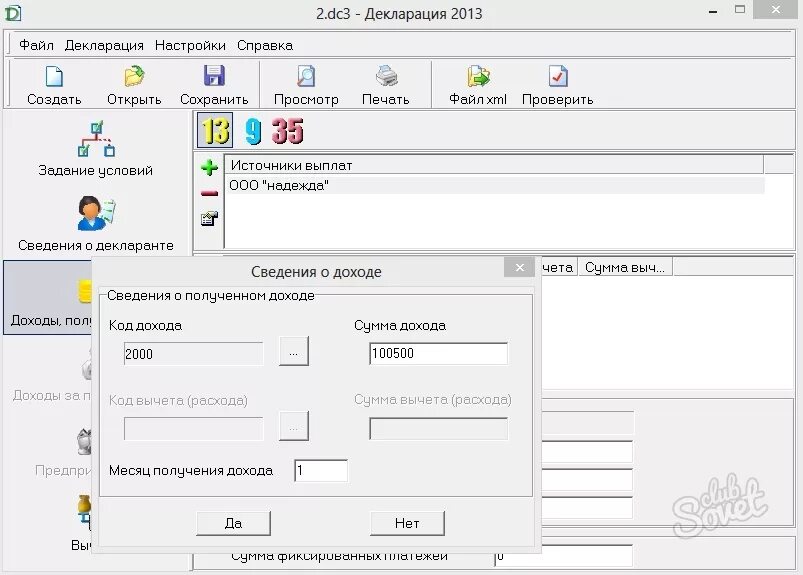
Task: Open Задание условий section
Action: [x=96, y=148]
